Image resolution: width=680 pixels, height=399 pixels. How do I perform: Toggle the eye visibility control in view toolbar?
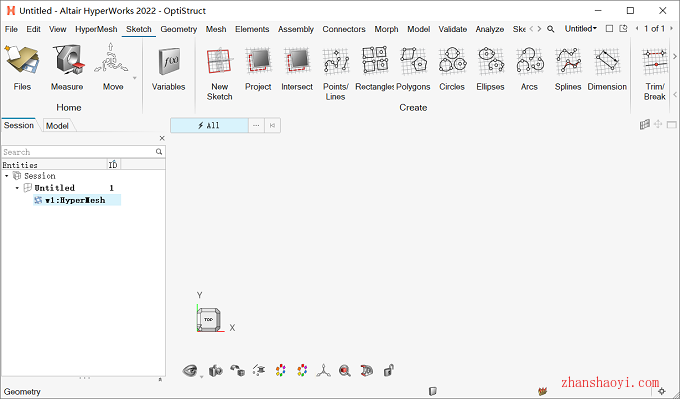[190, 371]
